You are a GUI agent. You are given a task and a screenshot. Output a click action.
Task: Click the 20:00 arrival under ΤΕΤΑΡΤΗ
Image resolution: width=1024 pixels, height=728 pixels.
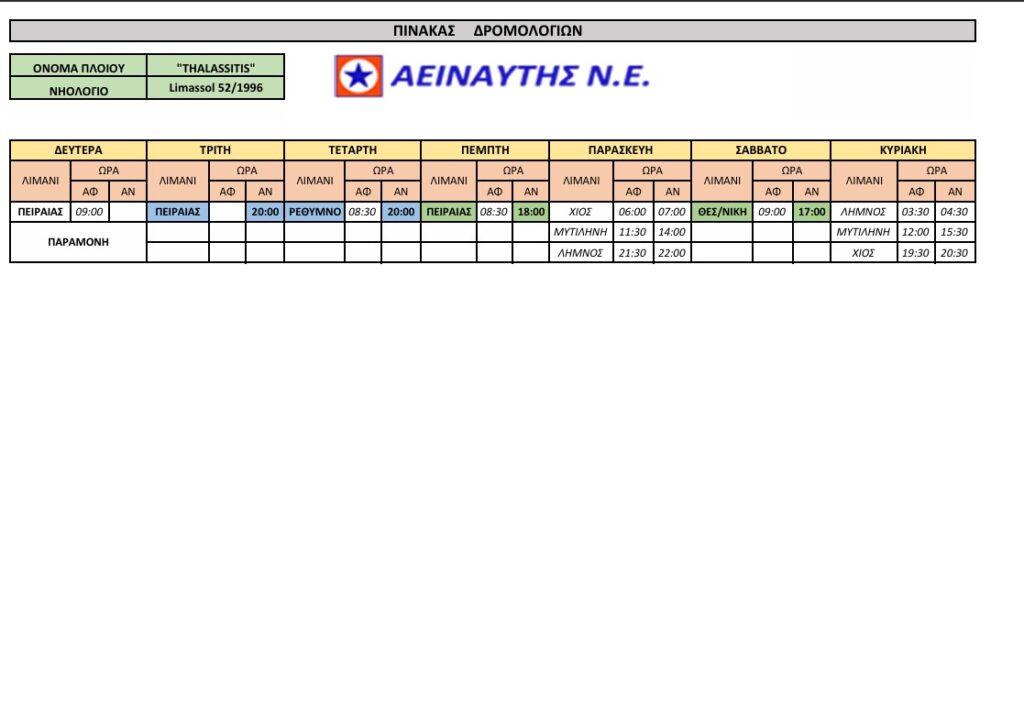pos(401,212)
